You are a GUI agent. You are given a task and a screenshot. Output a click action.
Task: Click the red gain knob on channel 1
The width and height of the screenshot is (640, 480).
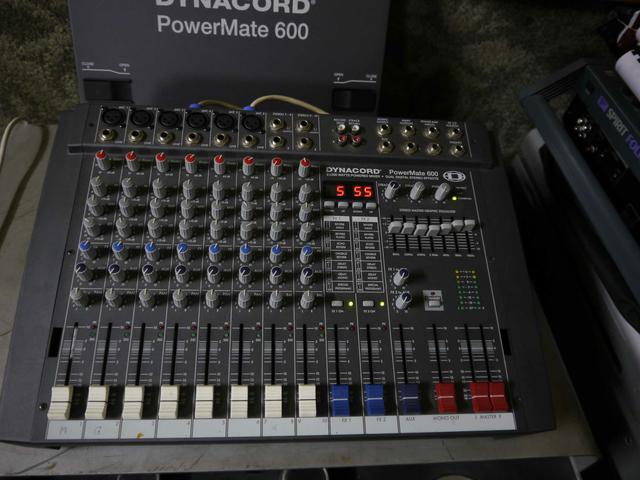point(101,158)
